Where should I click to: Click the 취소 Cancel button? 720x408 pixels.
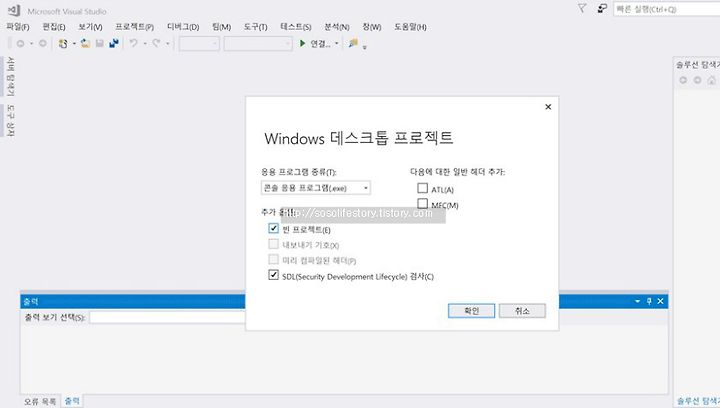pos(523,311)
